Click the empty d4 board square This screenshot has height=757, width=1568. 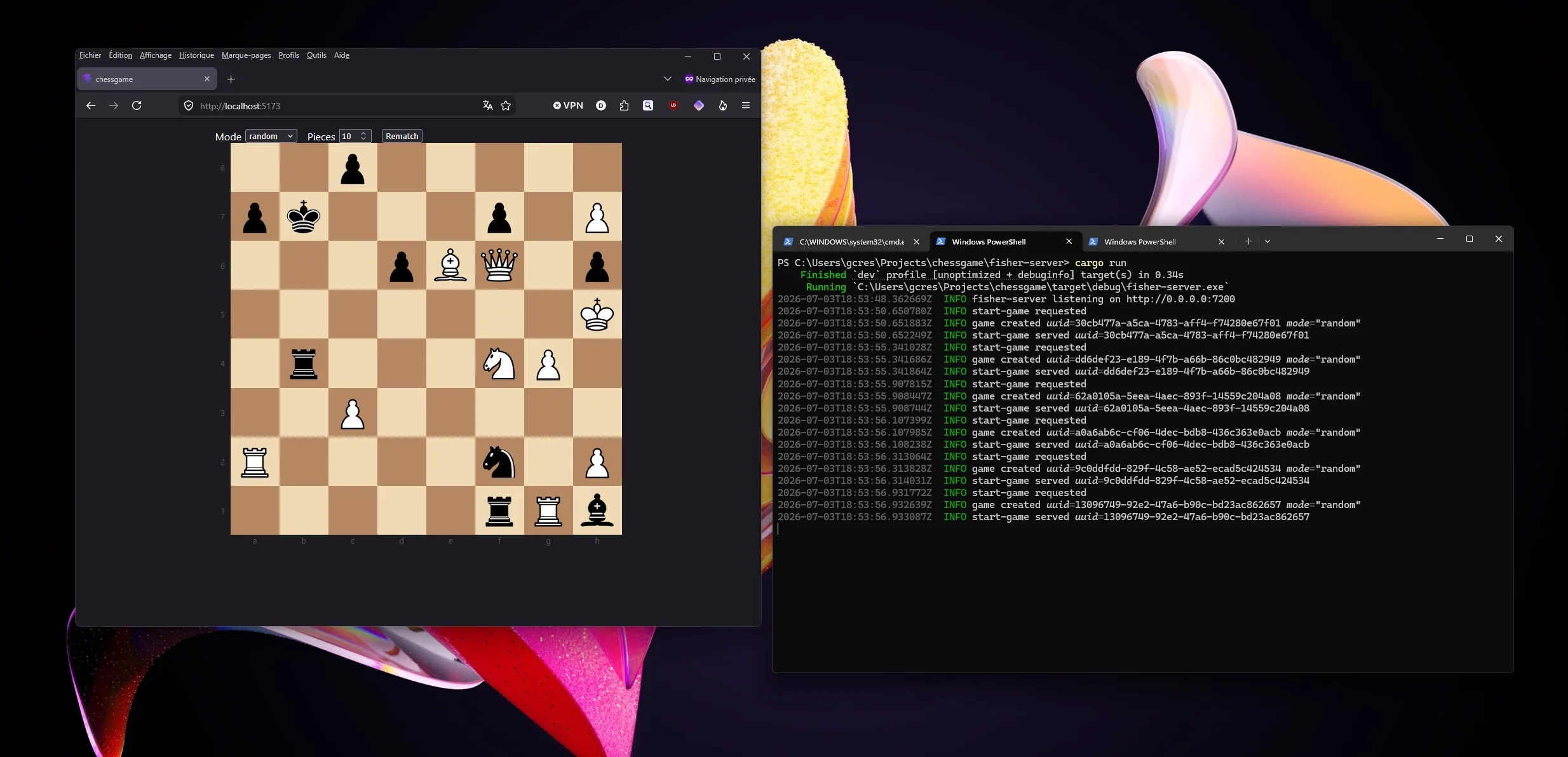coord(402,363)
